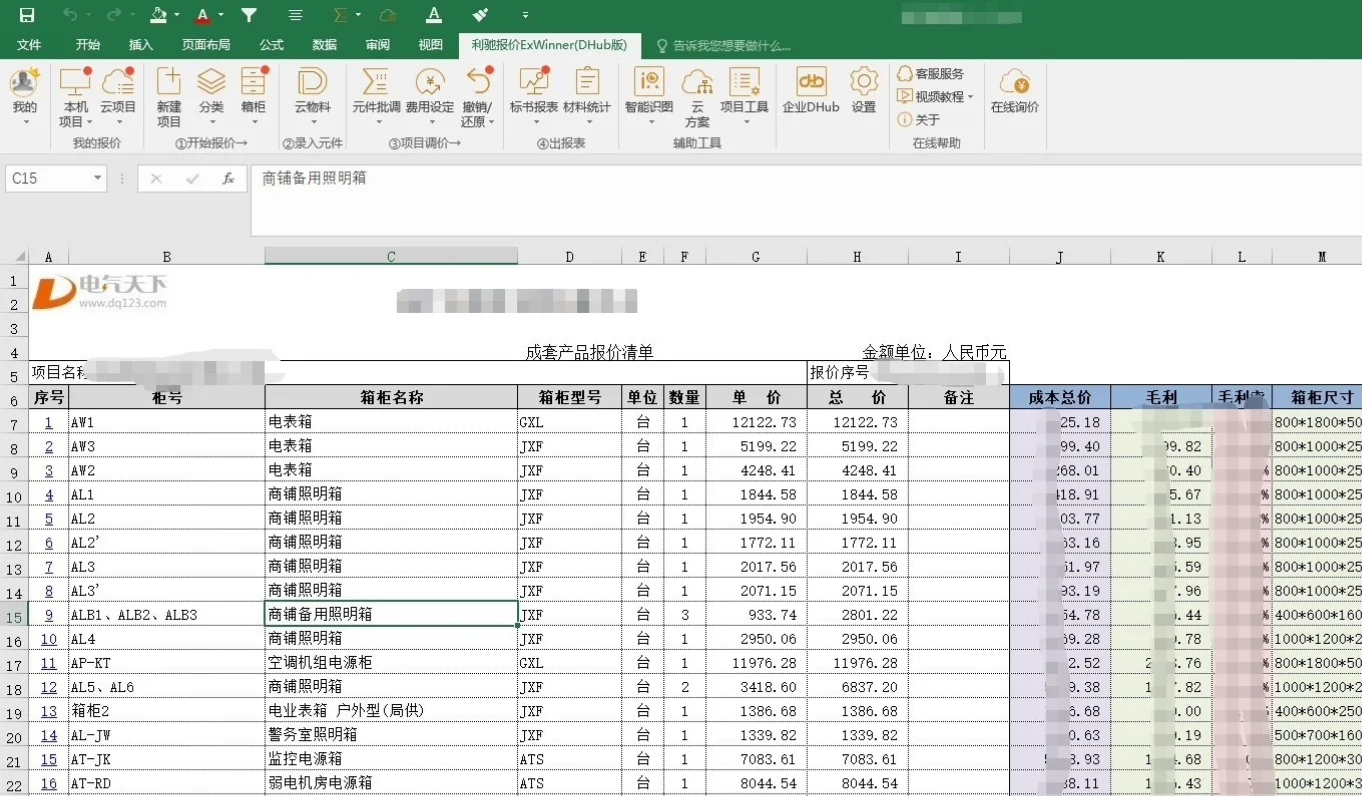
Task: Open the fill color dropdown arrow
Action: (177, 15)
